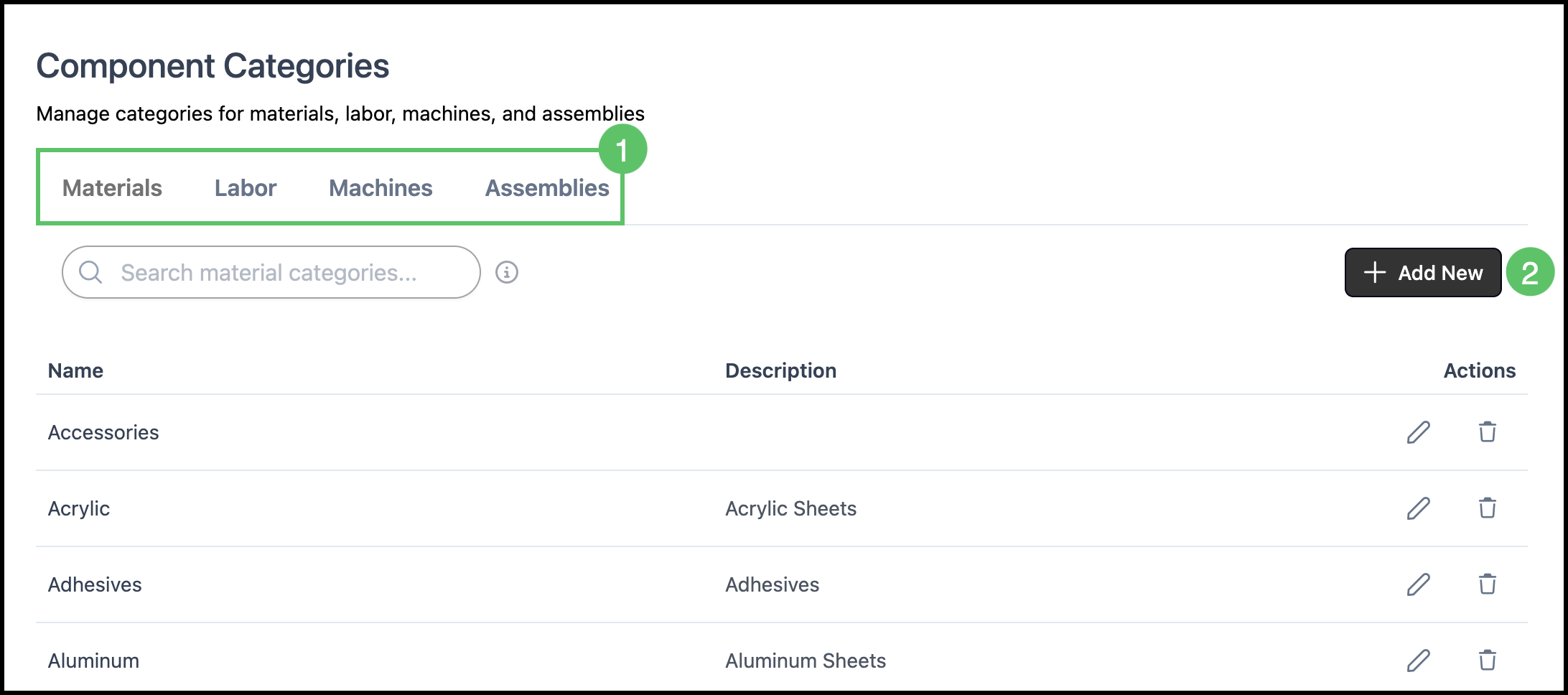Go to the Assemblies tab
This screenshot has width=1568, height=695.
click(x=547, y=188)
